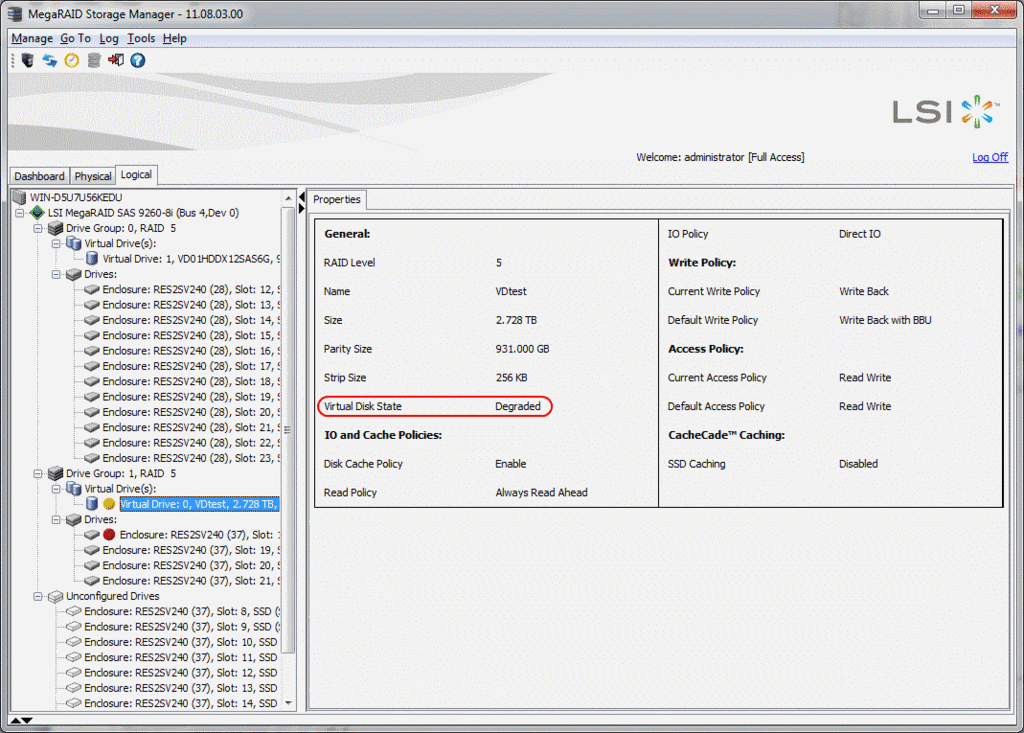Click the cylinder icon next to Virtual Drive 0 VDtest
This screenshot has height=733, width=1024.
point(92,504)
